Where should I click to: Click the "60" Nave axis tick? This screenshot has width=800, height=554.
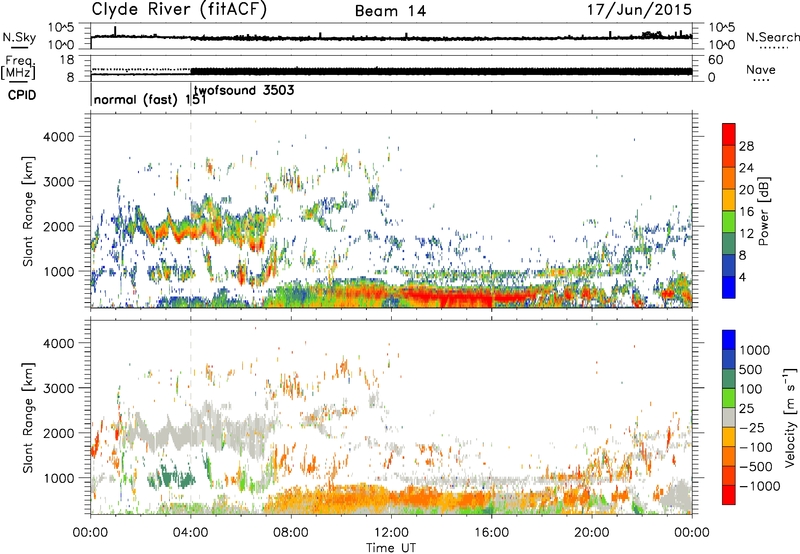click(716, 60)
